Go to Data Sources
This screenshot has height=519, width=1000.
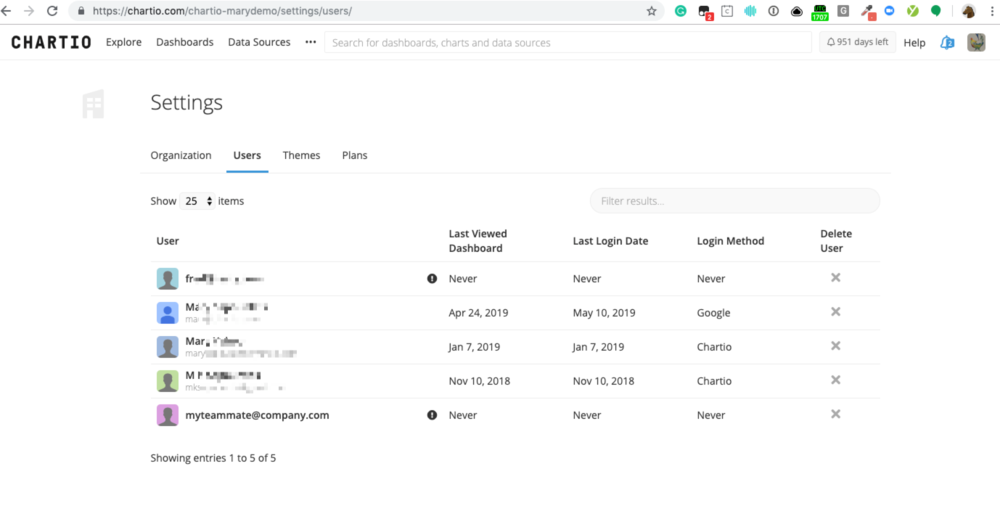[259, 42]
